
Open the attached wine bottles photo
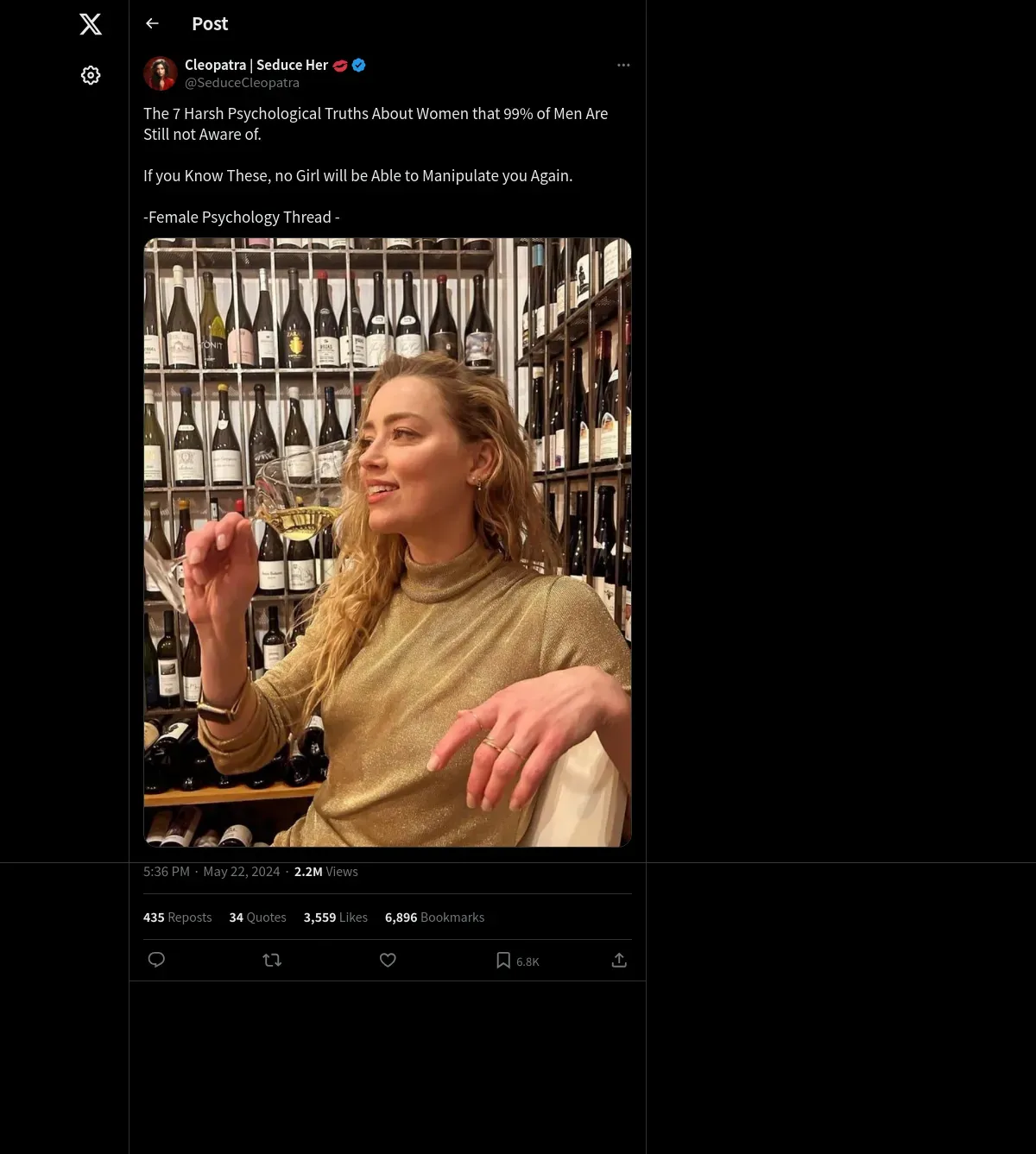point(388,542)
